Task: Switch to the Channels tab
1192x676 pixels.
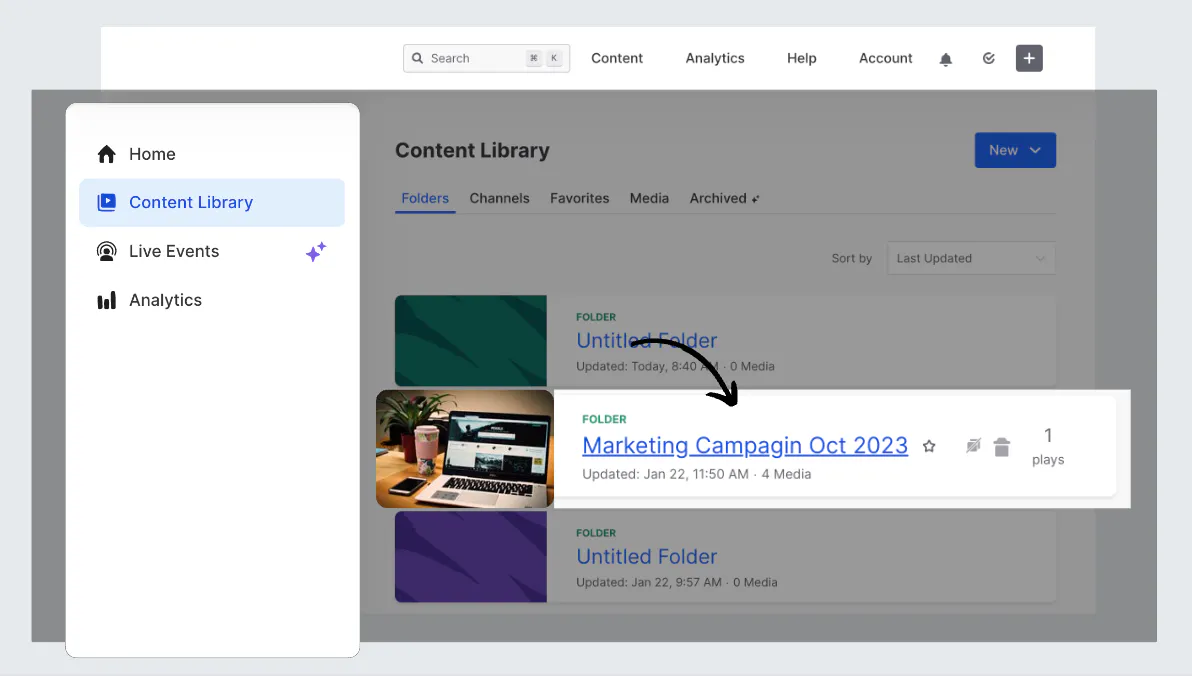Action: coord(499,198)
